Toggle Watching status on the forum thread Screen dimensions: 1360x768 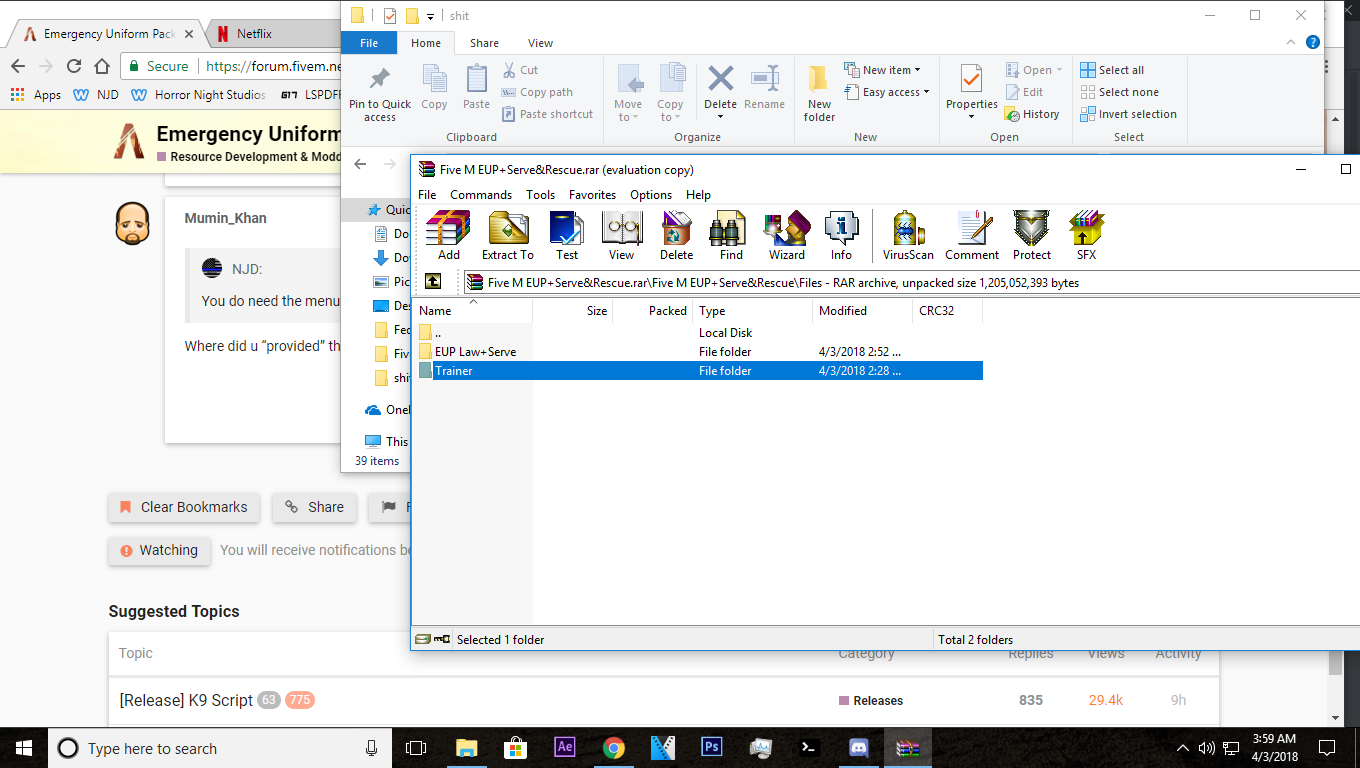pyautogui.click(x=159, y=550)
